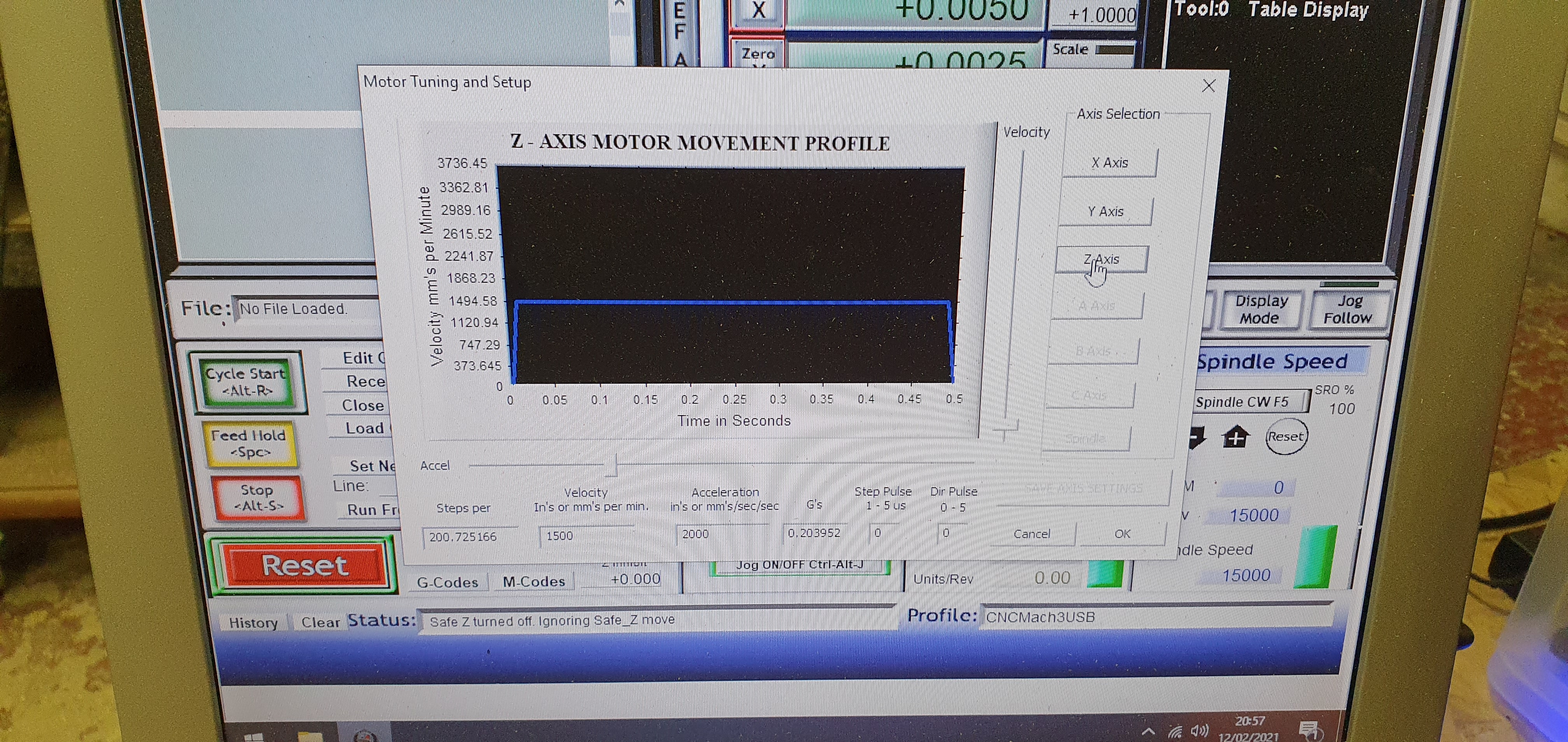
Task: Click OK in Motor Tuning dialog
Action: click(x=1122, y=534)
